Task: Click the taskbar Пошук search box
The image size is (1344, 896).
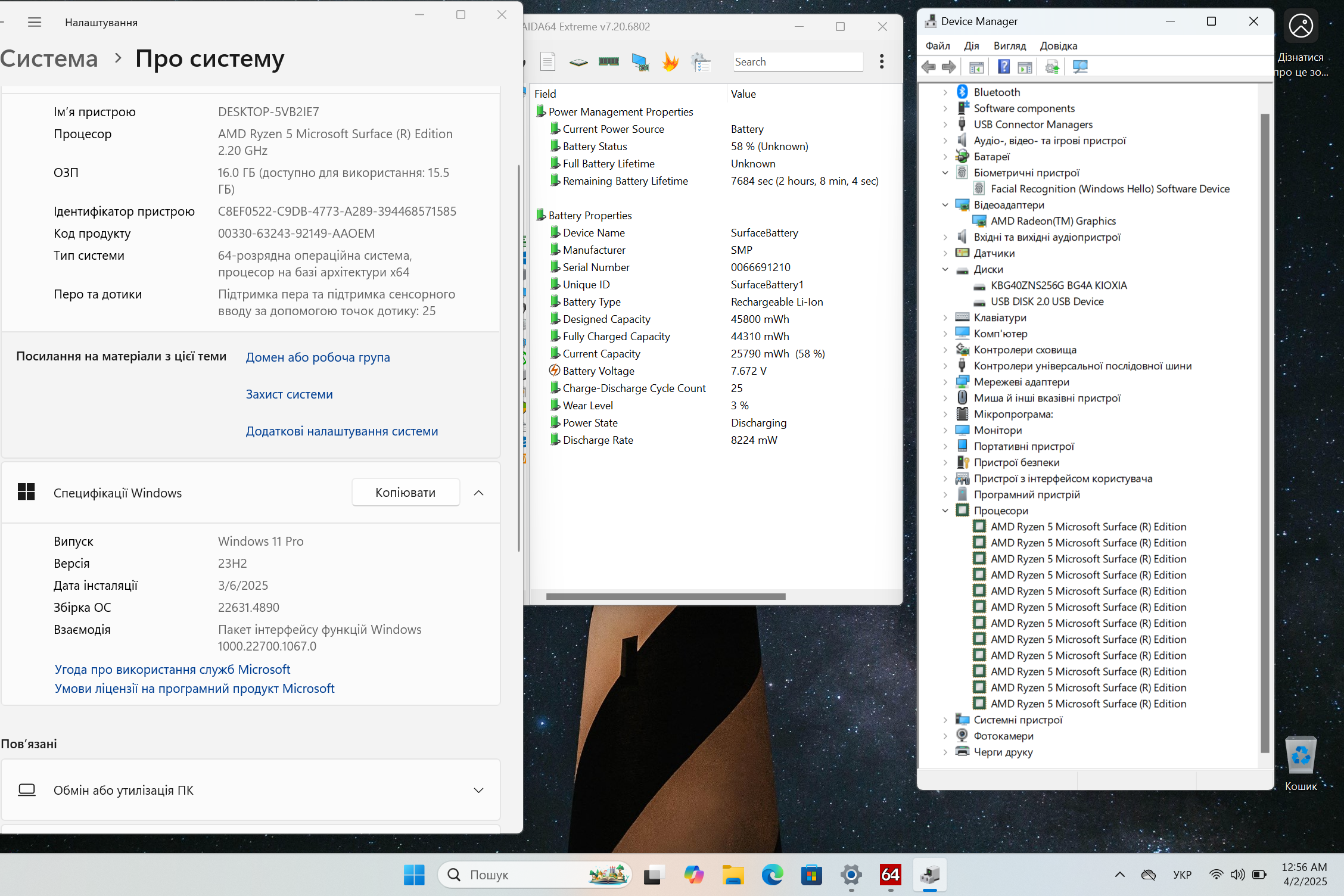Action: click(534, 875)
